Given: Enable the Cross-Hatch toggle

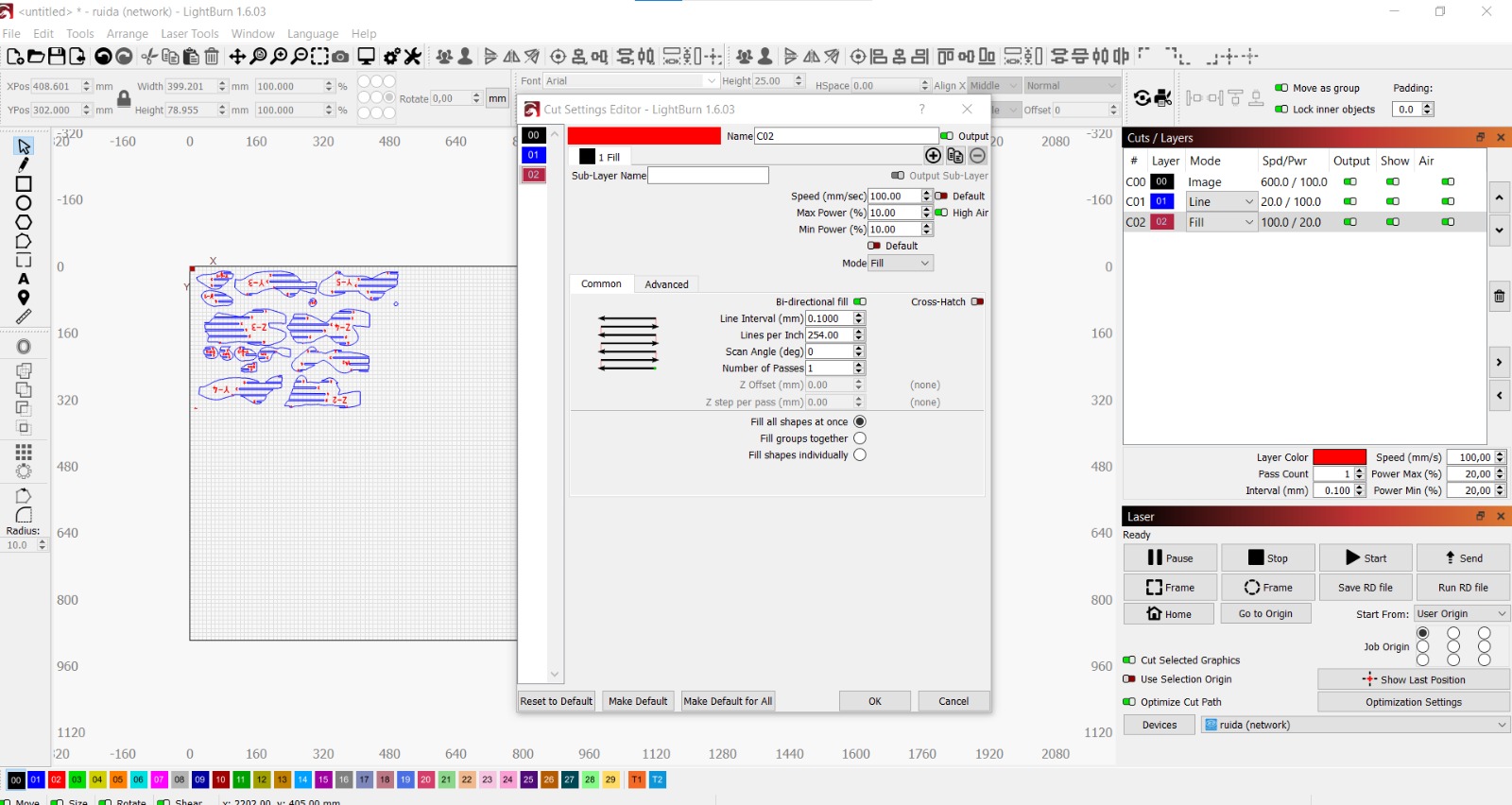Looking at the screenshot, I should (x=977, y=302).
